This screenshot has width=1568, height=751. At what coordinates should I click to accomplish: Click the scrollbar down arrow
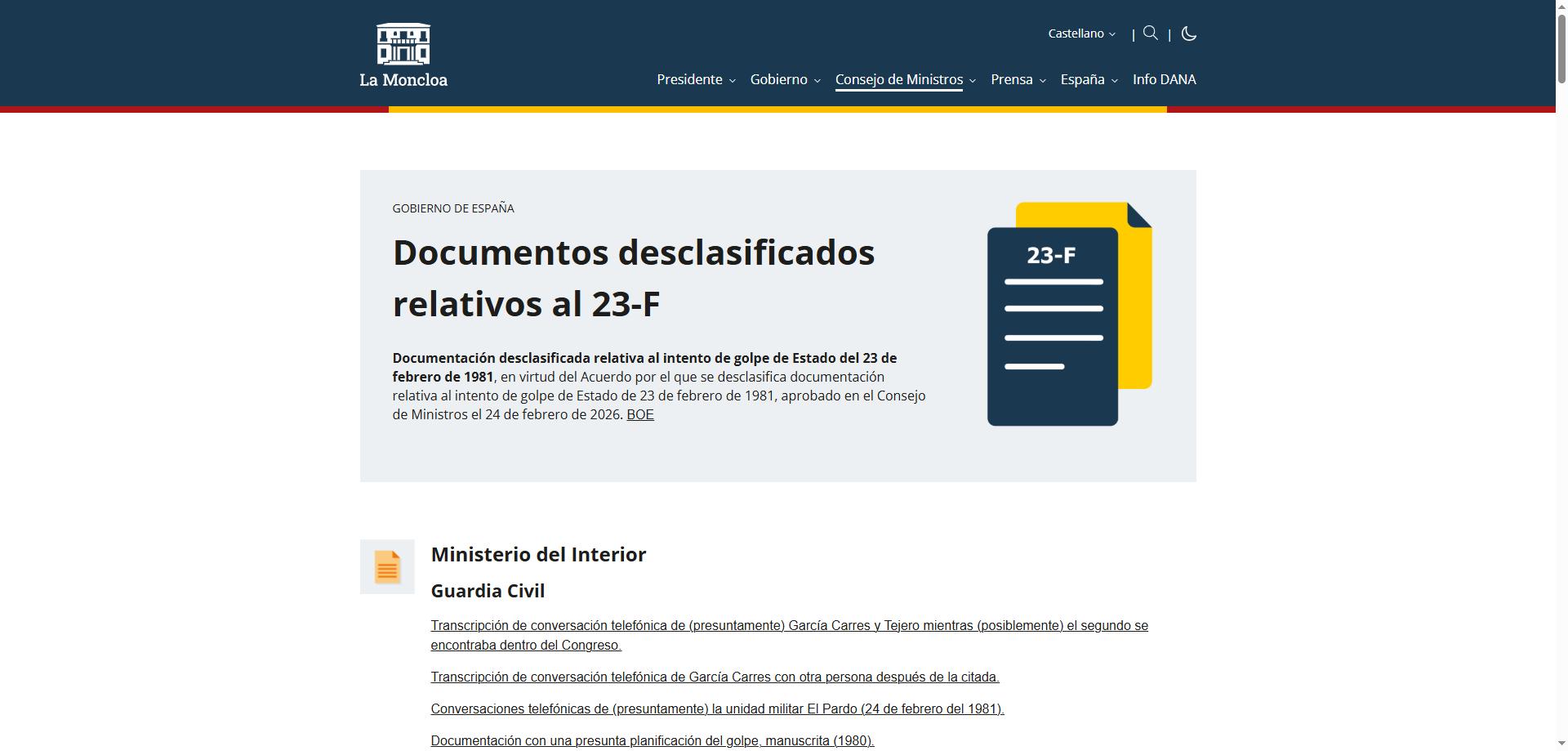(x=1561, y=744)
